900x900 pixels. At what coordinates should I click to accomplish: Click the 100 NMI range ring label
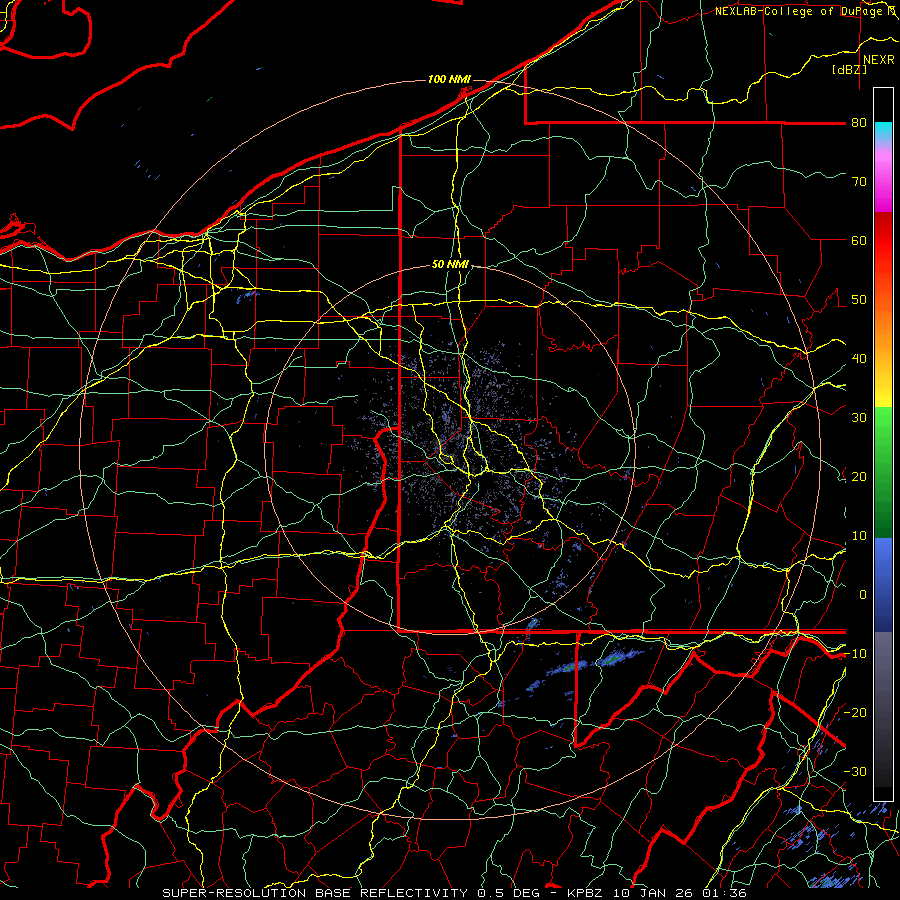tap(449, 79)
